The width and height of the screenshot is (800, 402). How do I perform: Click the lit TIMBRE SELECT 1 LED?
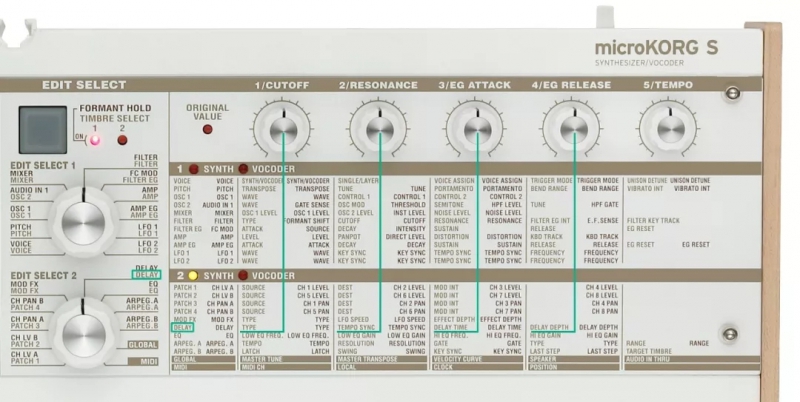coord(95,140)
